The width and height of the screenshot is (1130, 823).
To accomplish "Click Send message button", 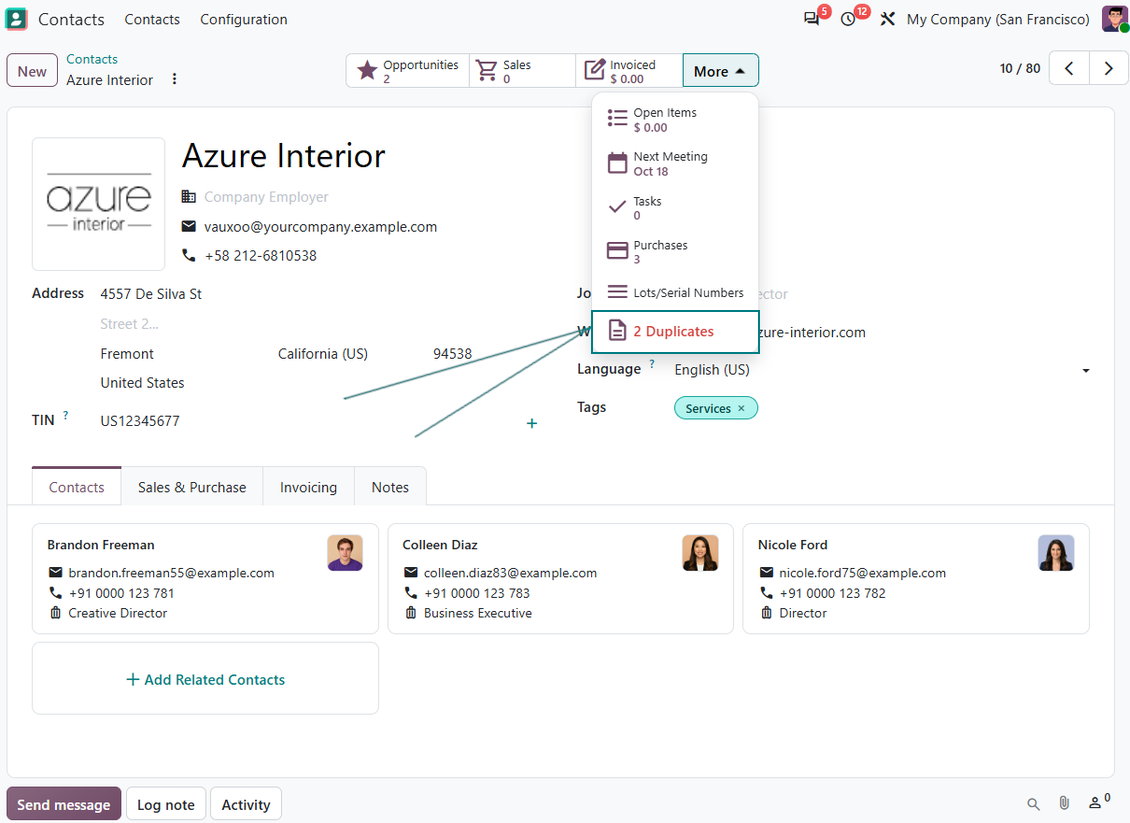I will pyautogui.click(x=63, y=804).
